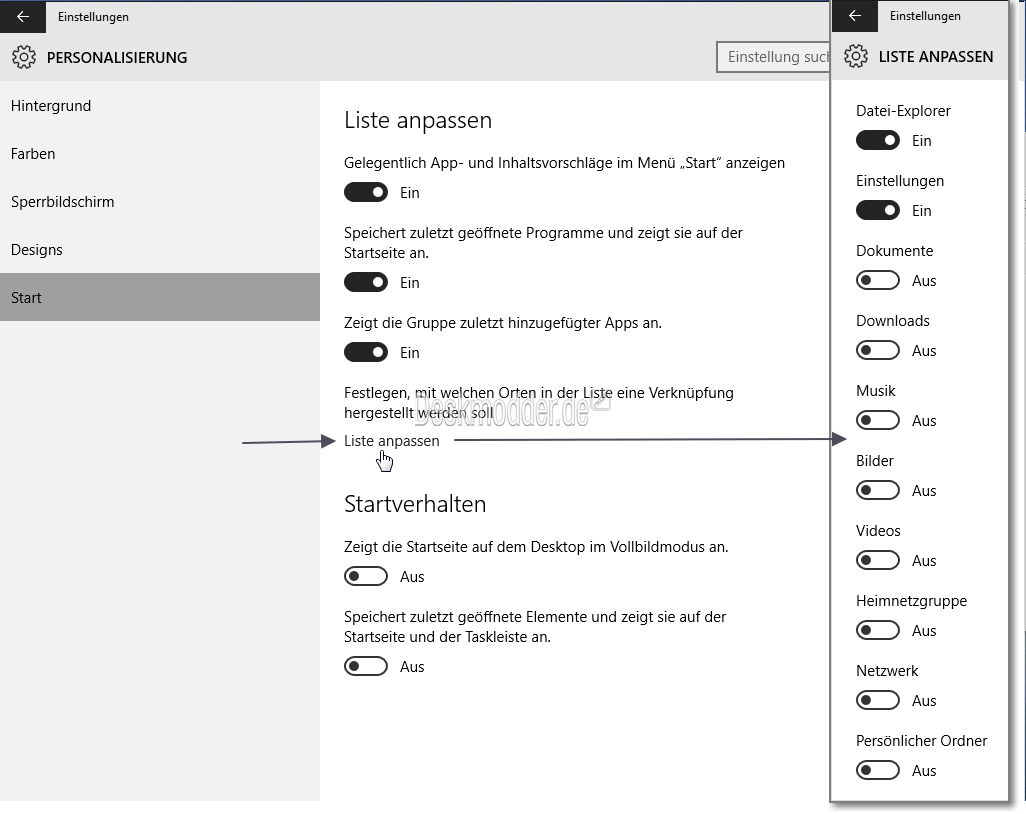Image resolution: width=1026 pixels, height=814 pixels.
Task: Open the Designs section
Action: 160,249
